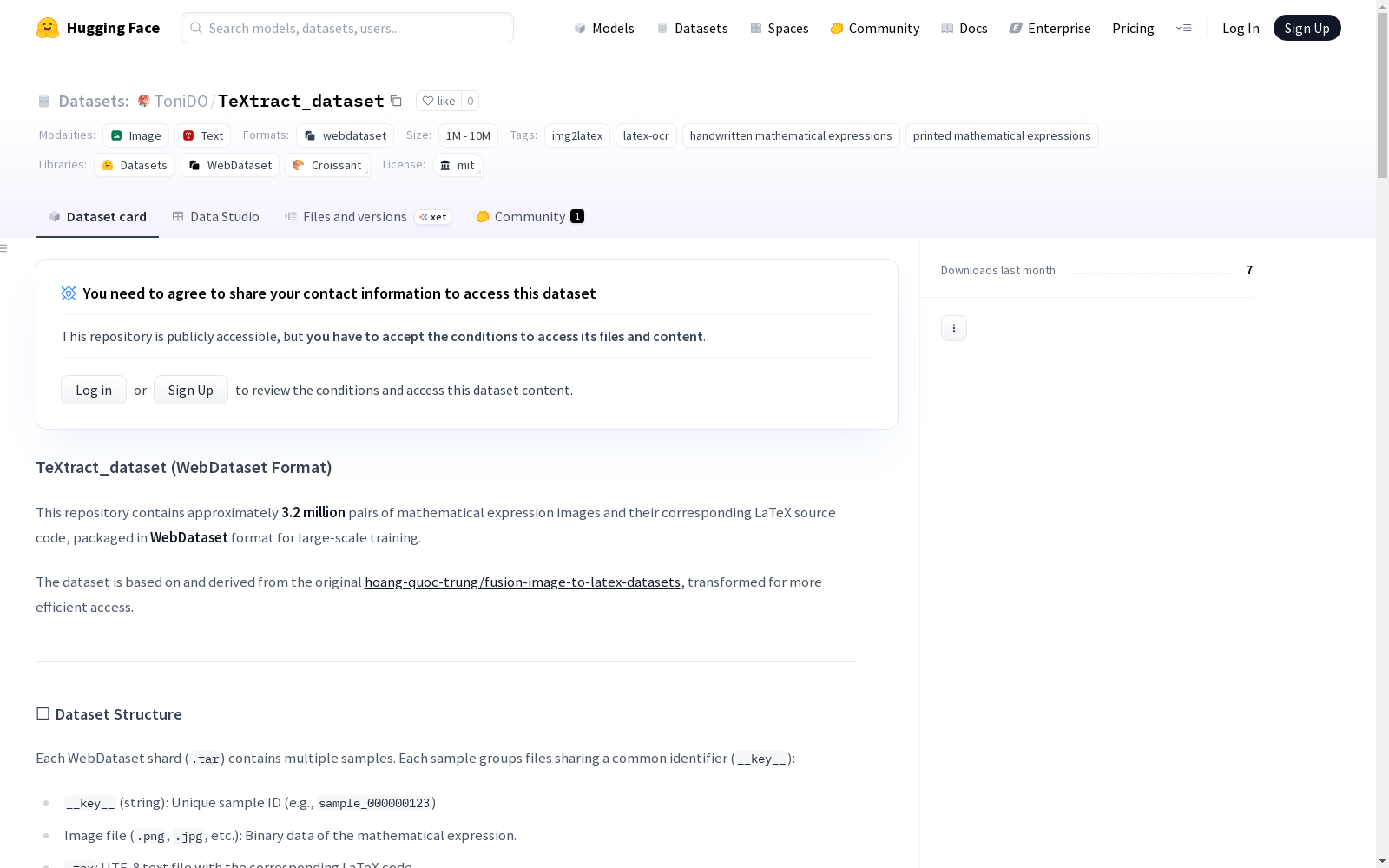Click the latex-ocr tag
The width and height of the screenshot is (1389, 868).
[646, 135]
